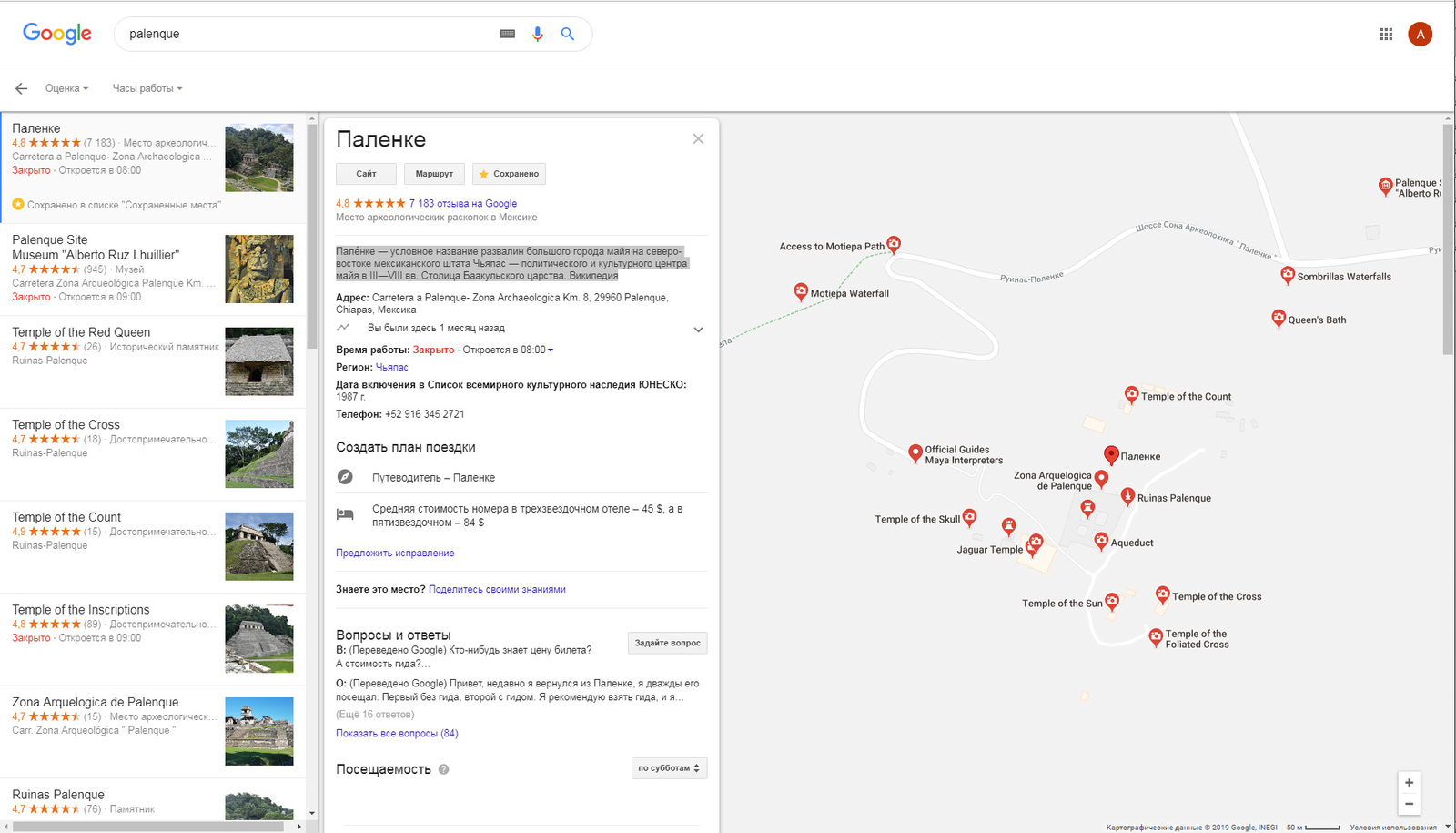Click the Маршрут directions button
Screen dimensions: 1456x833
click(434, 174)
